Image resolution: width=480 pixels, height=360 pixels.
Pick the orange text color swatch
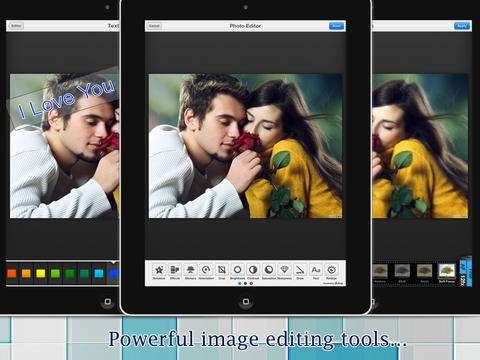26,274
